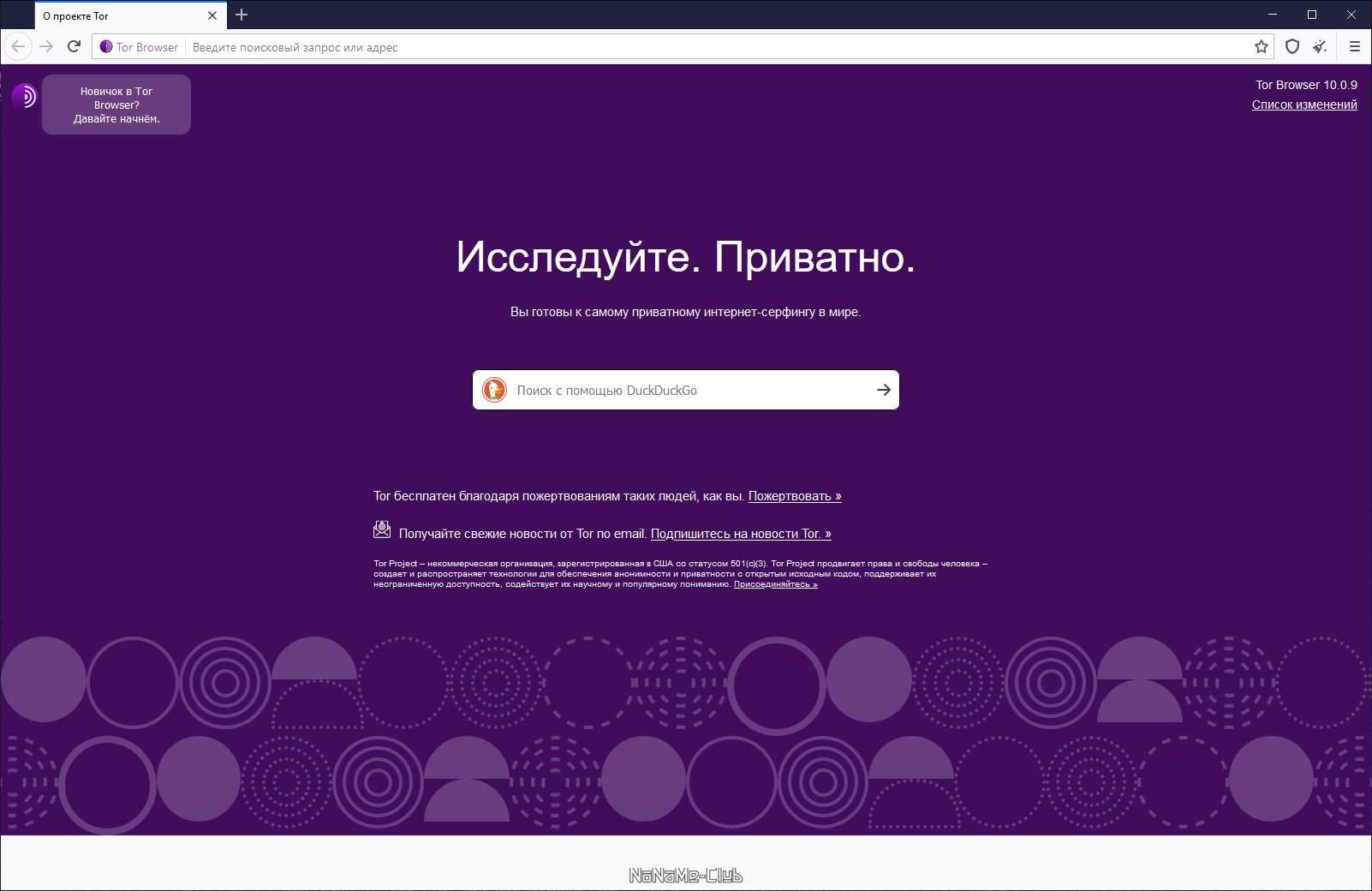Click the New Identity broom icon
Image resolution: width=1372 pixels, height=891 pixels.
(x=1320, y=46)
